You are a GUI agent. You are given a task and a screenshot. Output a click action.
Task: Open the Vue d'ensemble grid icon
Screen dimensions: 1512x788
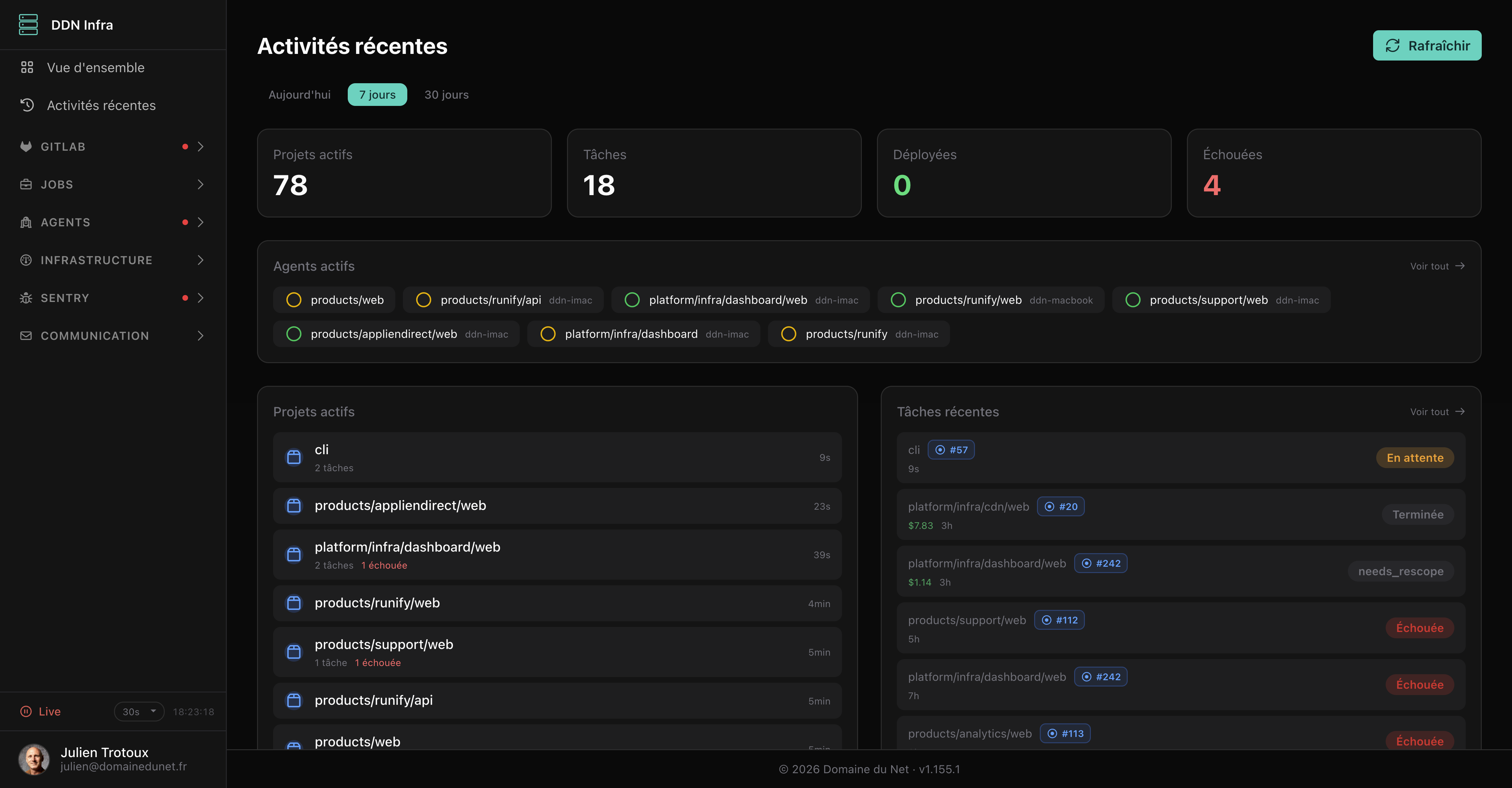pyautogui.click(x=27, y=67)
